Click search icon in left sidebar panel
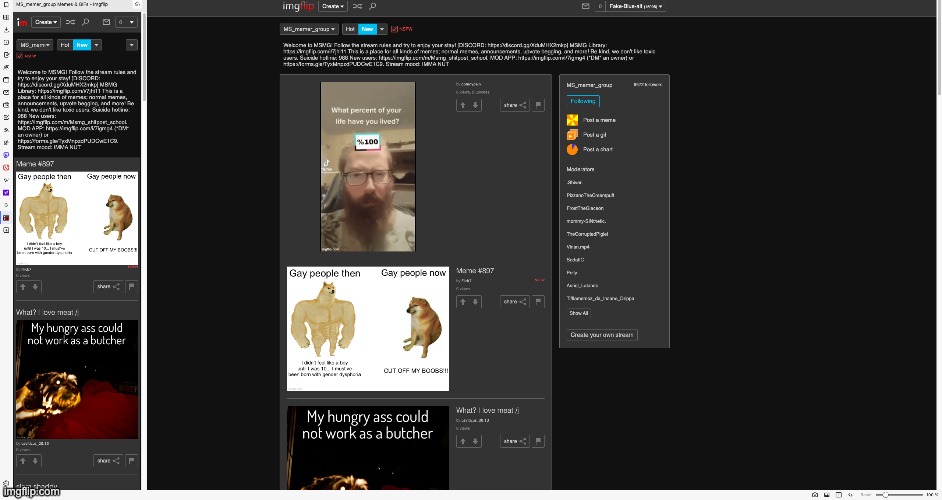The height and width of the screenshot is (500, 942). pos(85,22)
